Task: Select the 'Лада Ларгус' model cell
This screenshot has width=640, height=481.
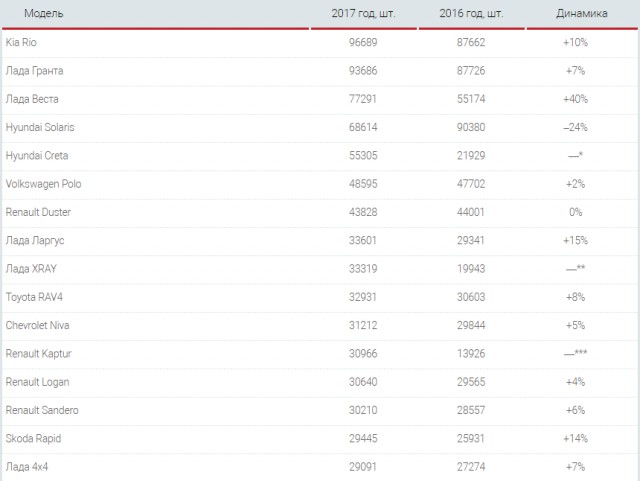Action: click(x=35, y=241)
